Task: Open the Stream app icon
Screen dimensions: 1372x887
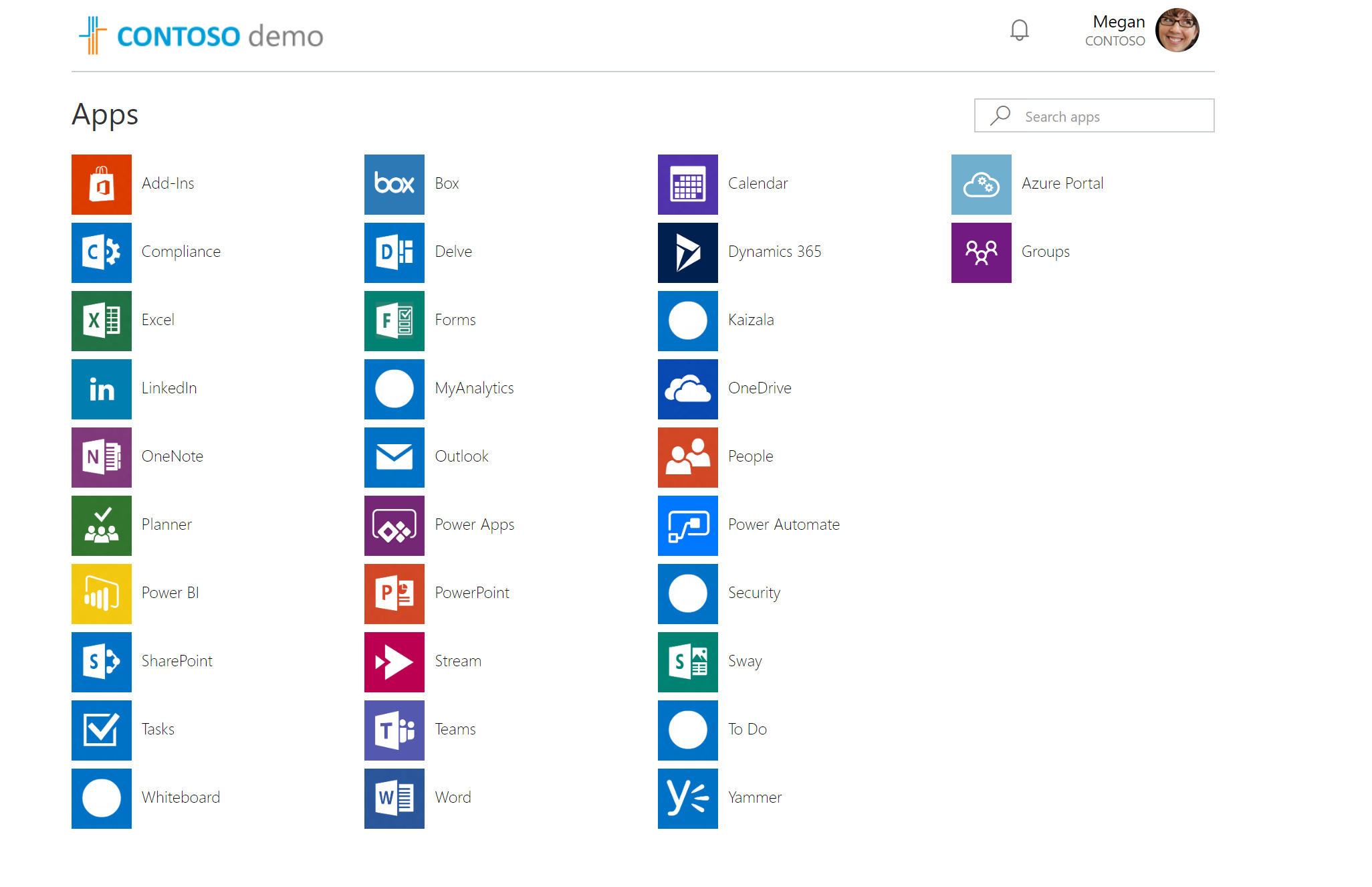Action: pyautogui.click(x=394, y=662)
